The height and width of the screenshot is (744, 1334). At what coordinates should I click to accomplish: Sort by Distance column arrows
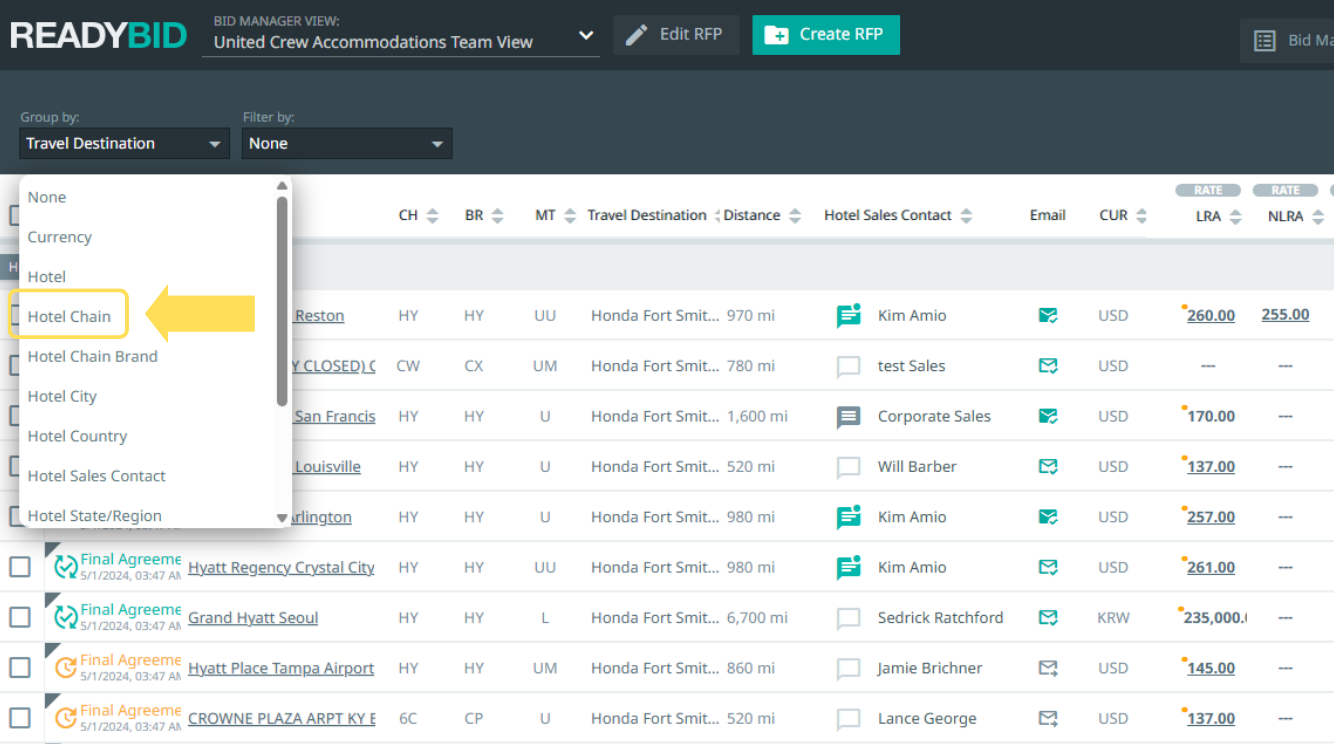795,215
